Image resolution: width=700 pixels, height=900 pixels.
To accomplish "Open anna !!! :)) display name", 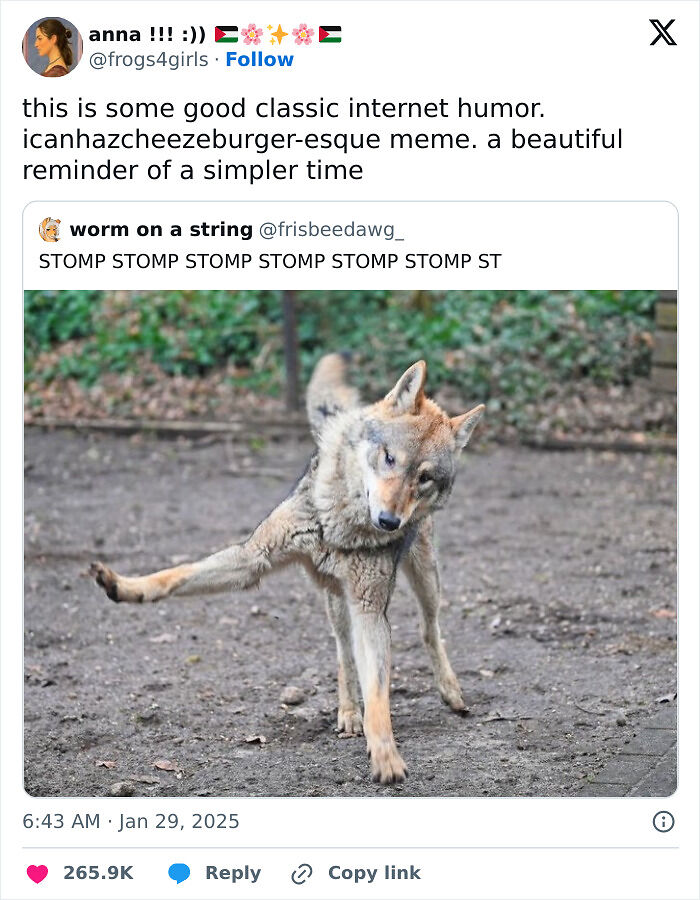I will (x=147, y=34).
